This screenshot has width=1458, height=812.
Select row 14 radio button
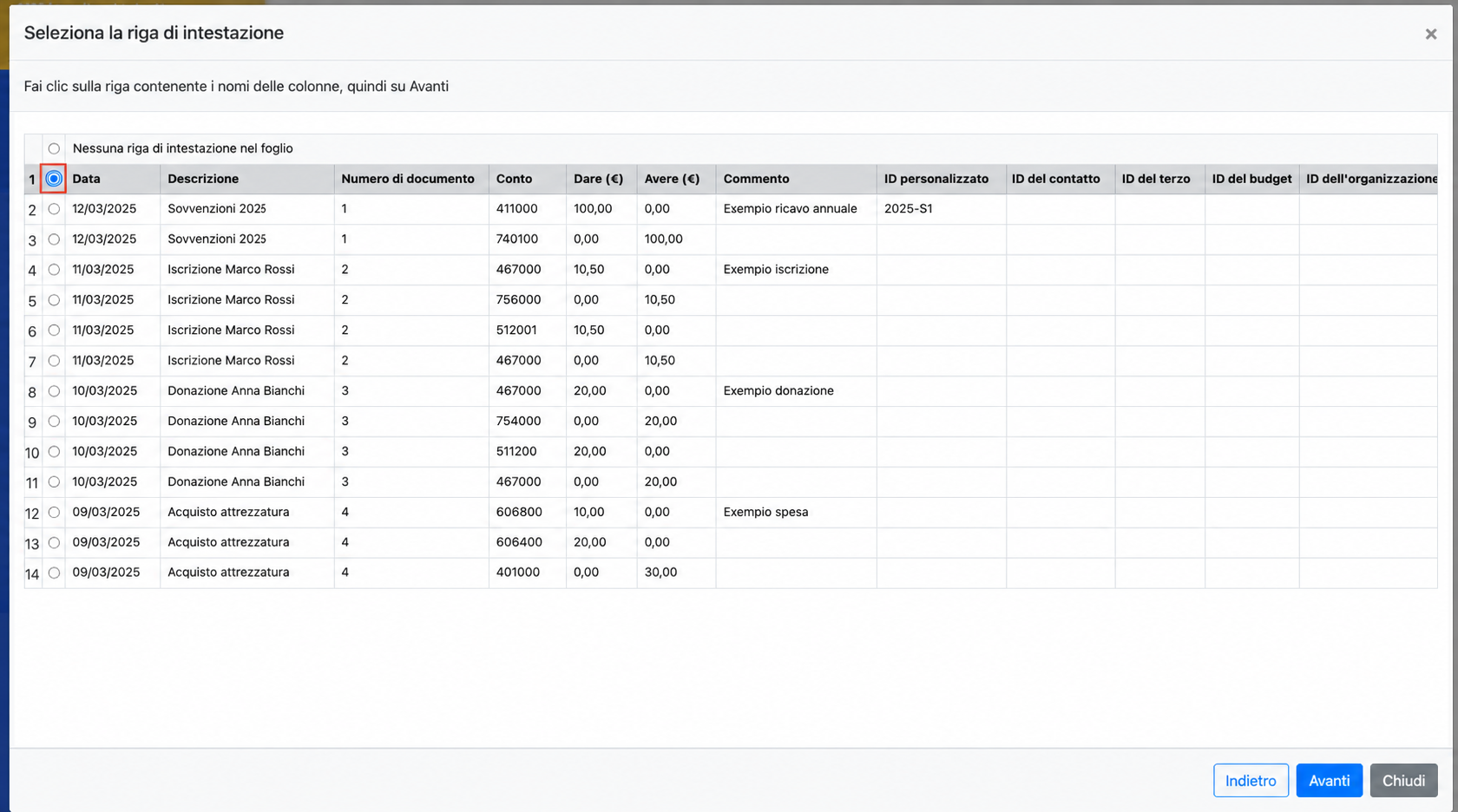(54, 573)
